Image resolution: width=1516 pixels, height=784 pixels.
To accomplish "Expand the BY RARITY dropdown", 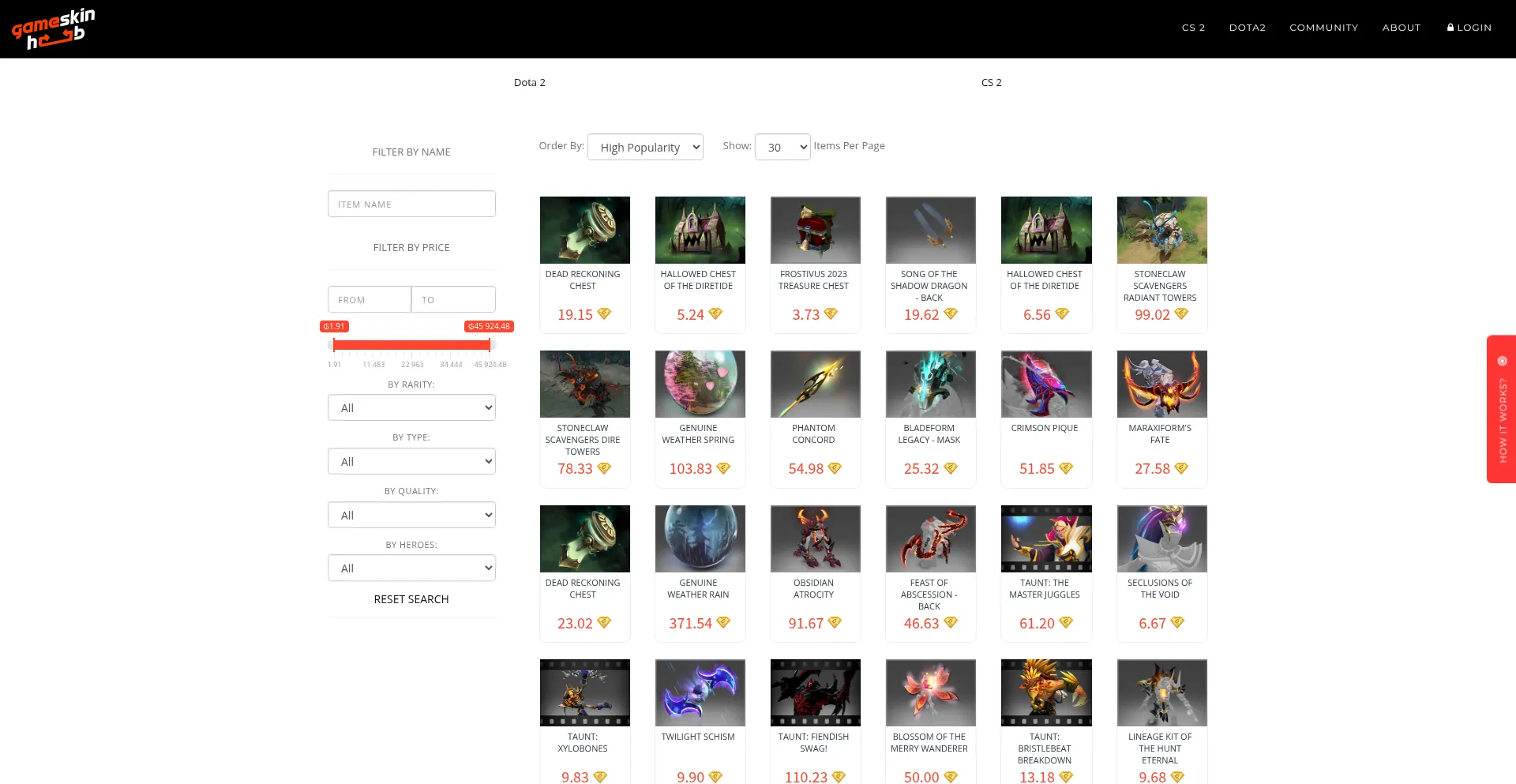I will coord(411,407).
